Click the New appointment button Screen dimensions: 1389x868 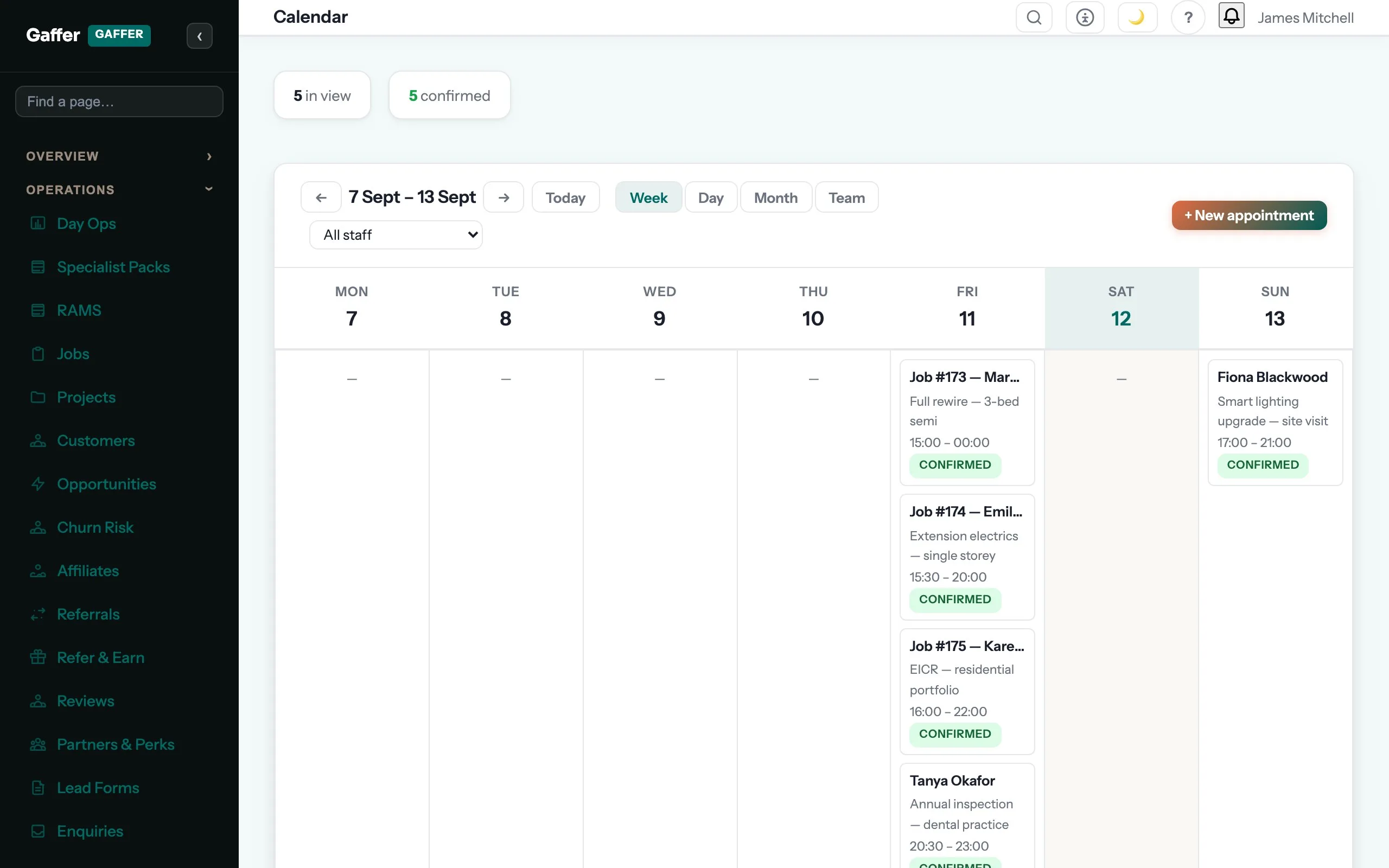point(1249,215)
